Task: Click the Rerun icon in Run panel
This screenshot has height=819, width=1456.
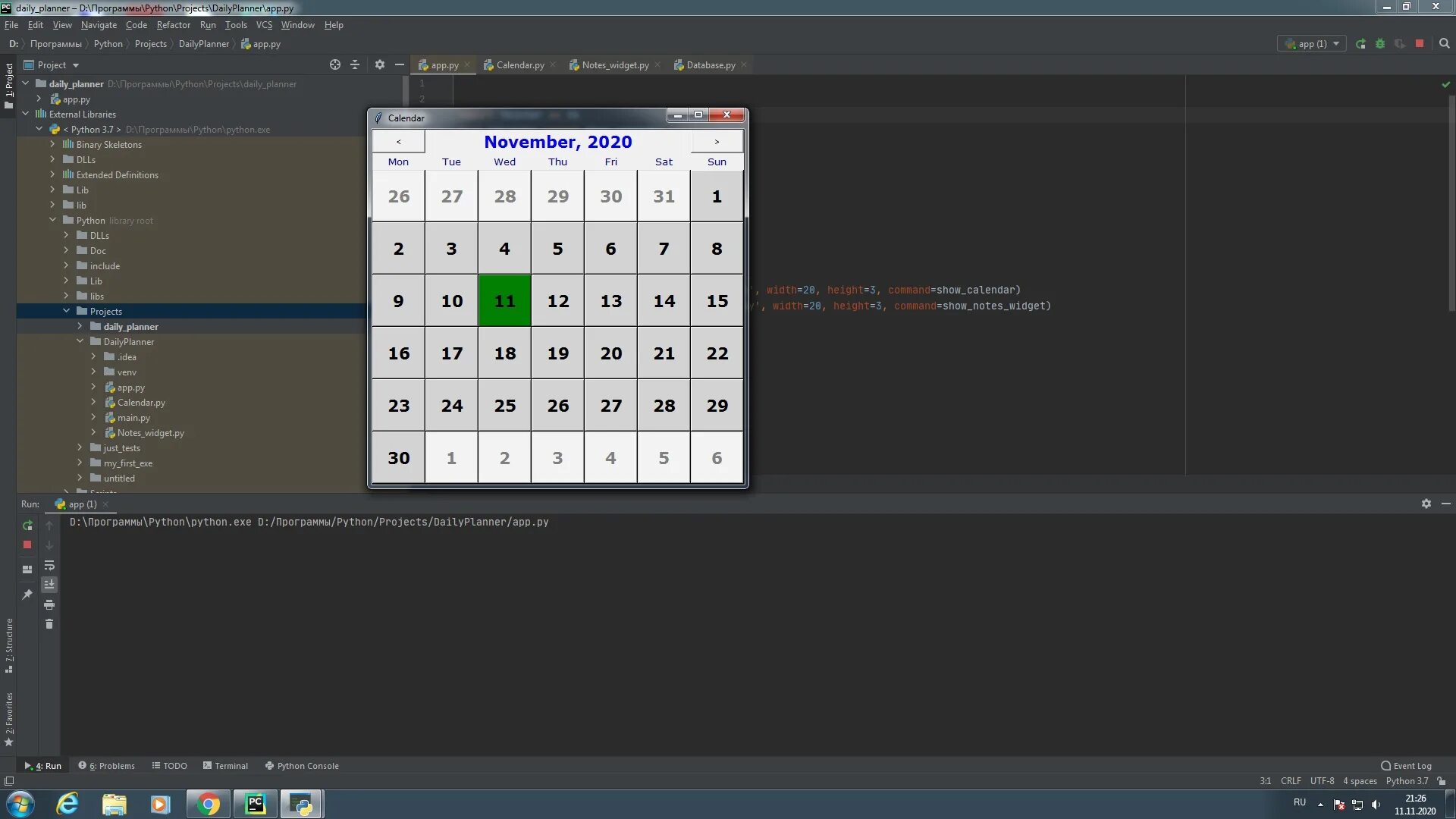Action: [27, 526]
